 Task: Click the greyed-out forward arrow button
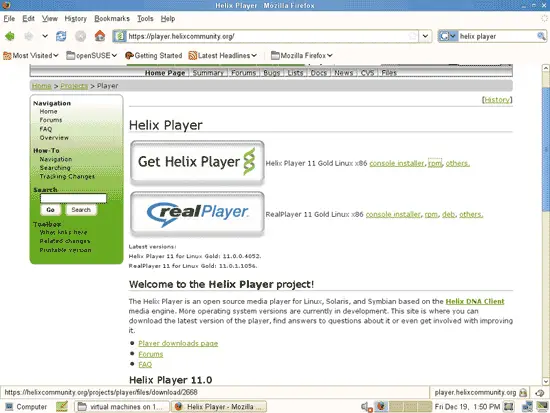click(x=29, y=36)
